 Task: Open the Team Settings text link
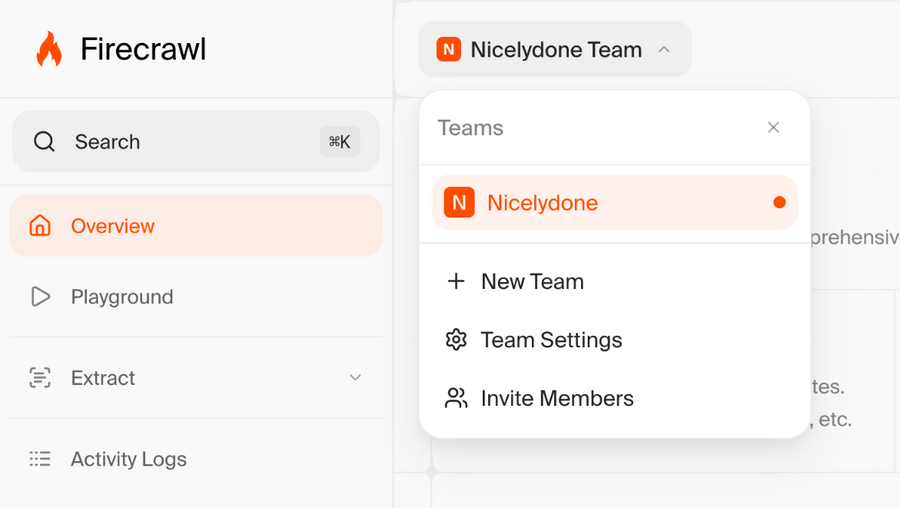551,340
